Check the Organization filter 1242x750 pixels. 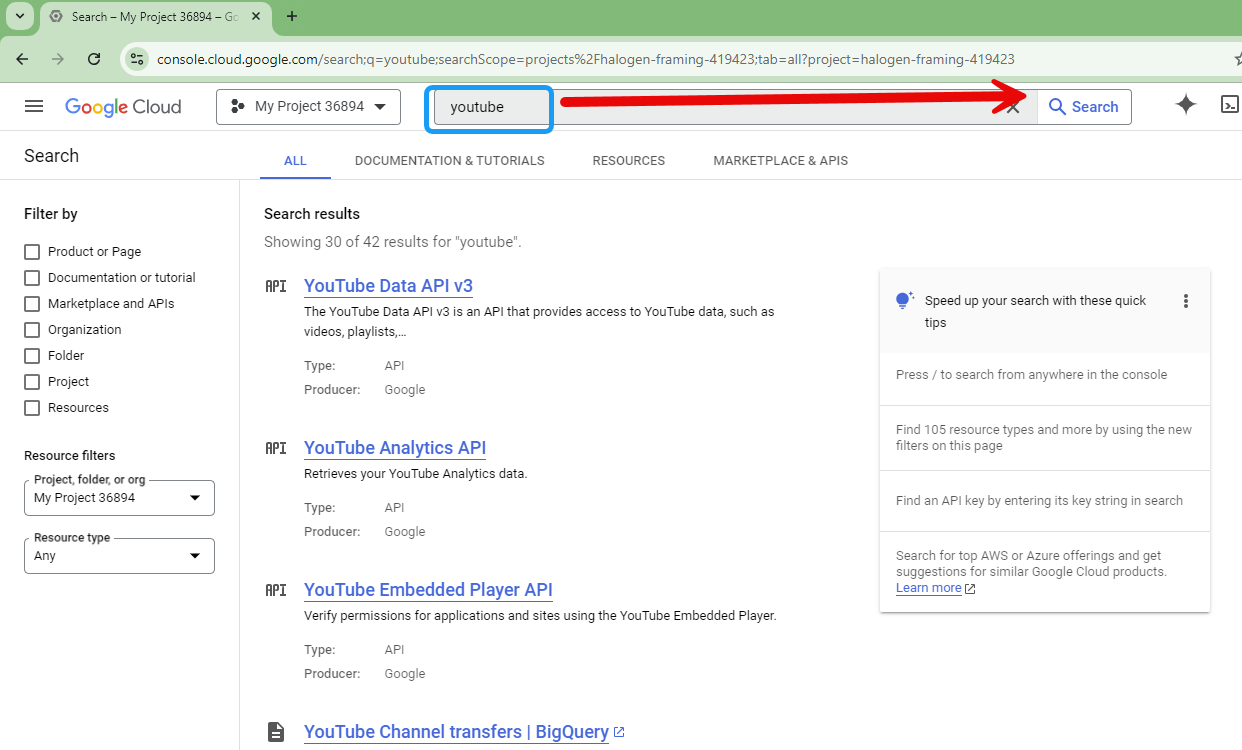32,330
